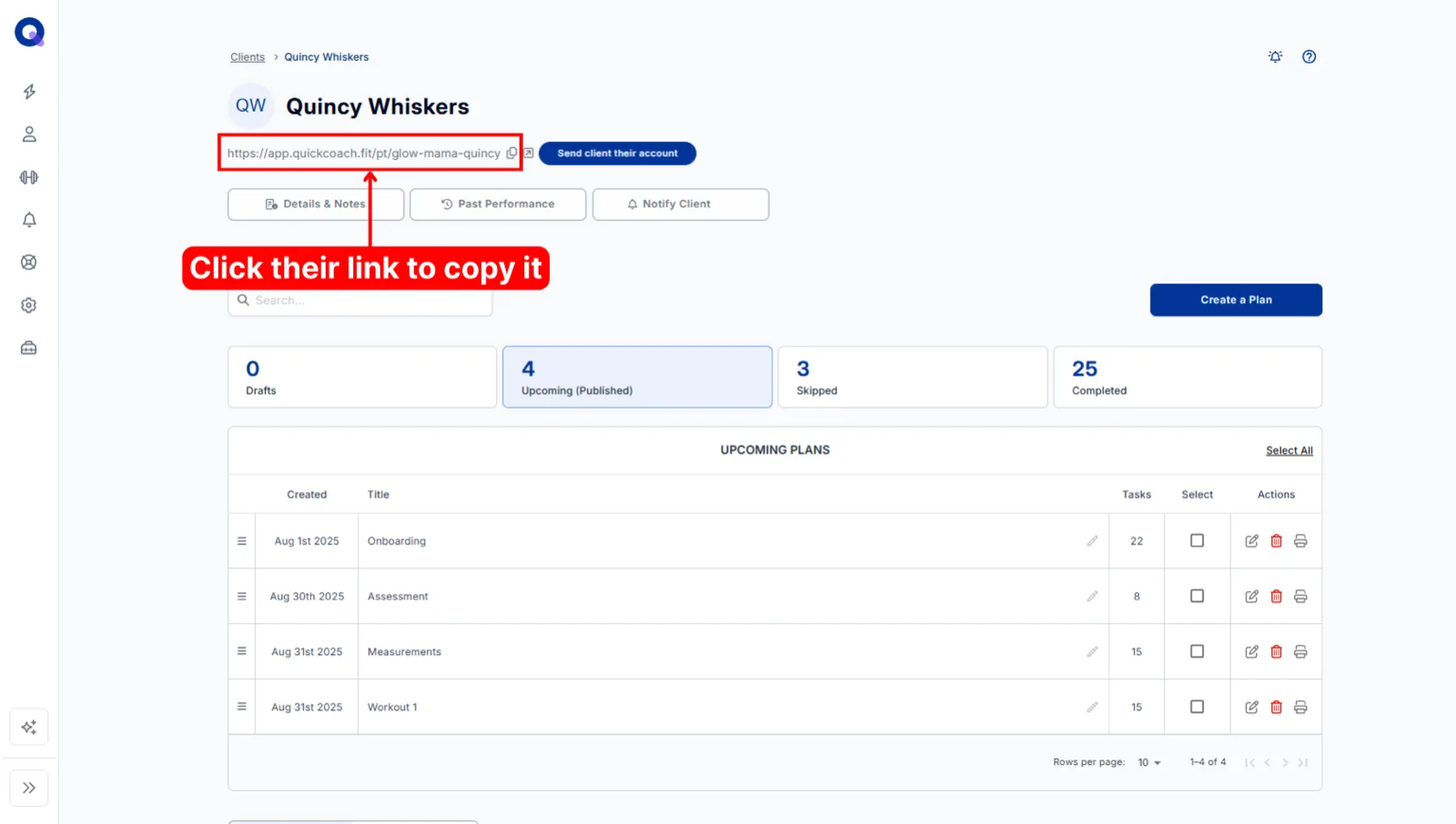Click the client URL glow-mama-quincy

click(363, 153)
